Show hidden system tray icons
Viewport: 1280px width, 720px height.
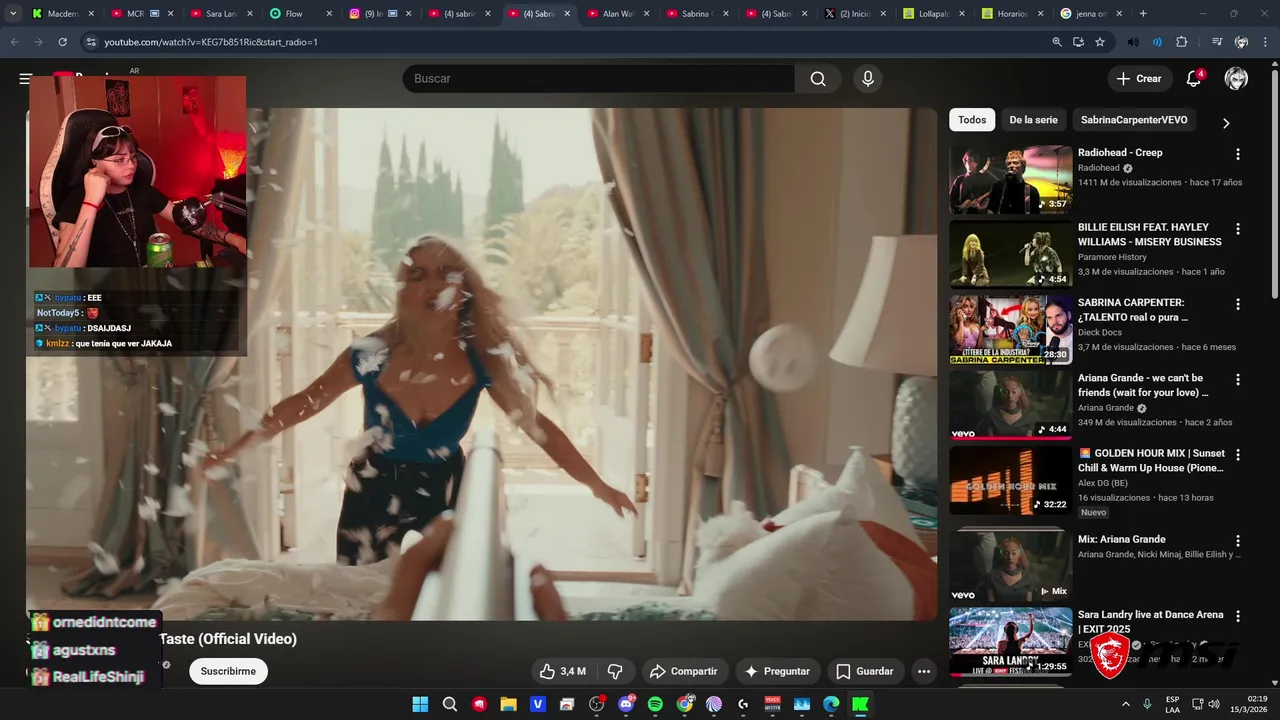(x=1126, y=704)
